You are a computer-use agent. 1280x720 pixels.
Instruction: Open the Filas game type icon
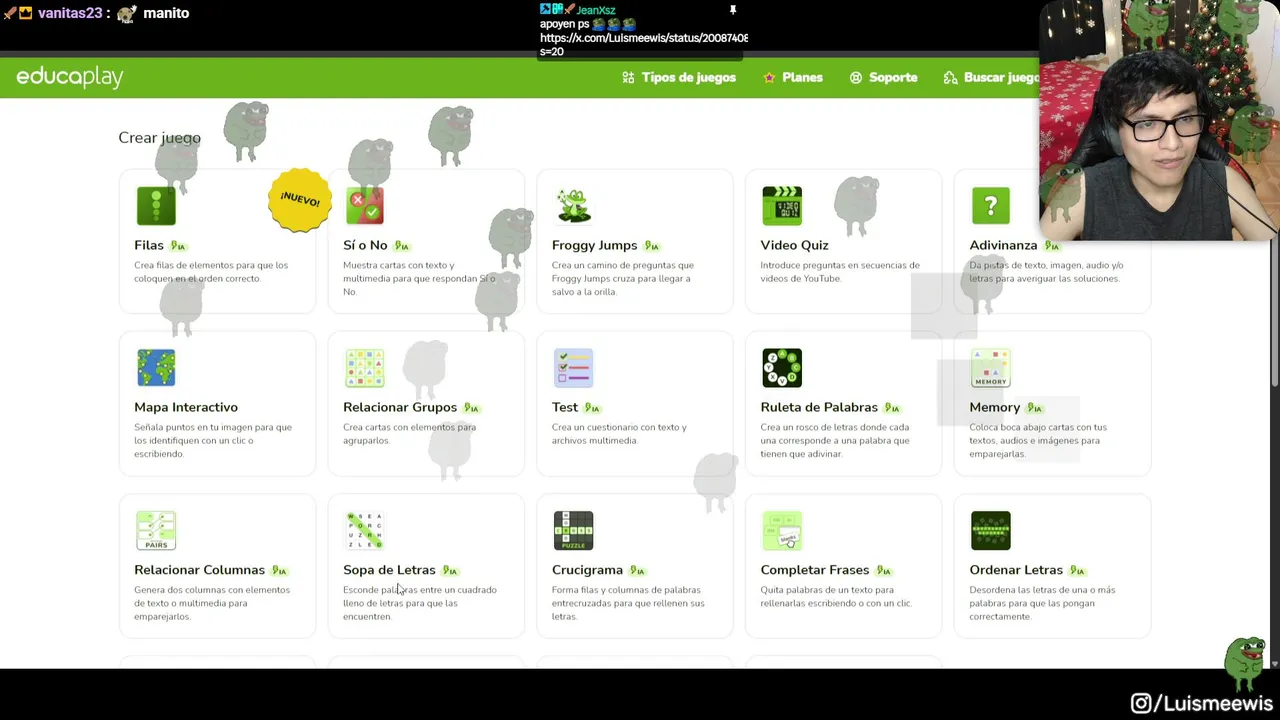(156, 206)
